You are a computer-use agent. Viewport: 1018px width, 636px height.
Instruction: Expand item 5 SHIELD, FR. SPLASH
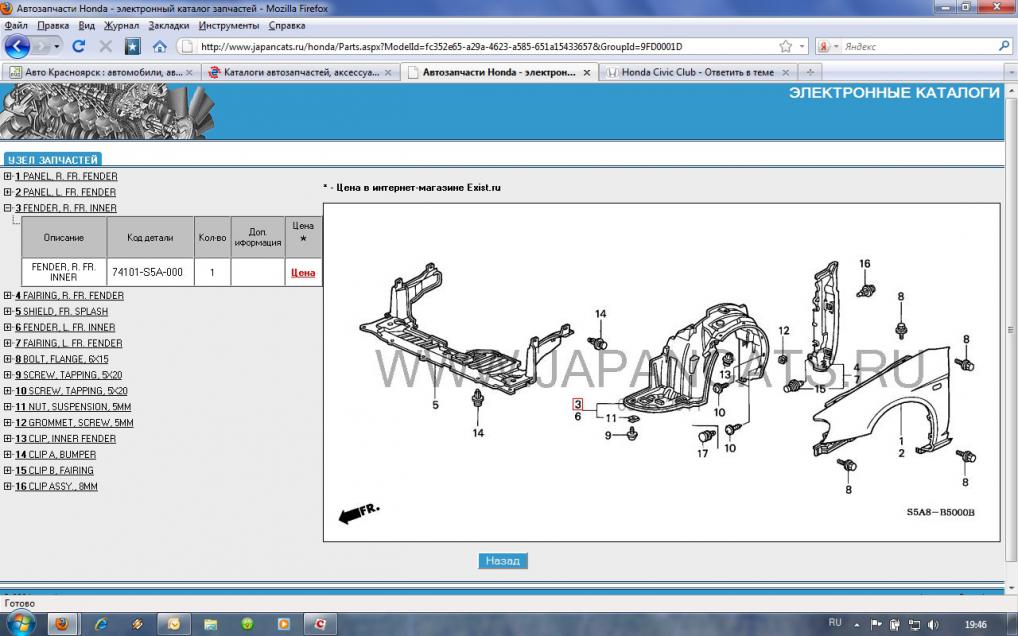pyautogui.click(x=8, y=312)
